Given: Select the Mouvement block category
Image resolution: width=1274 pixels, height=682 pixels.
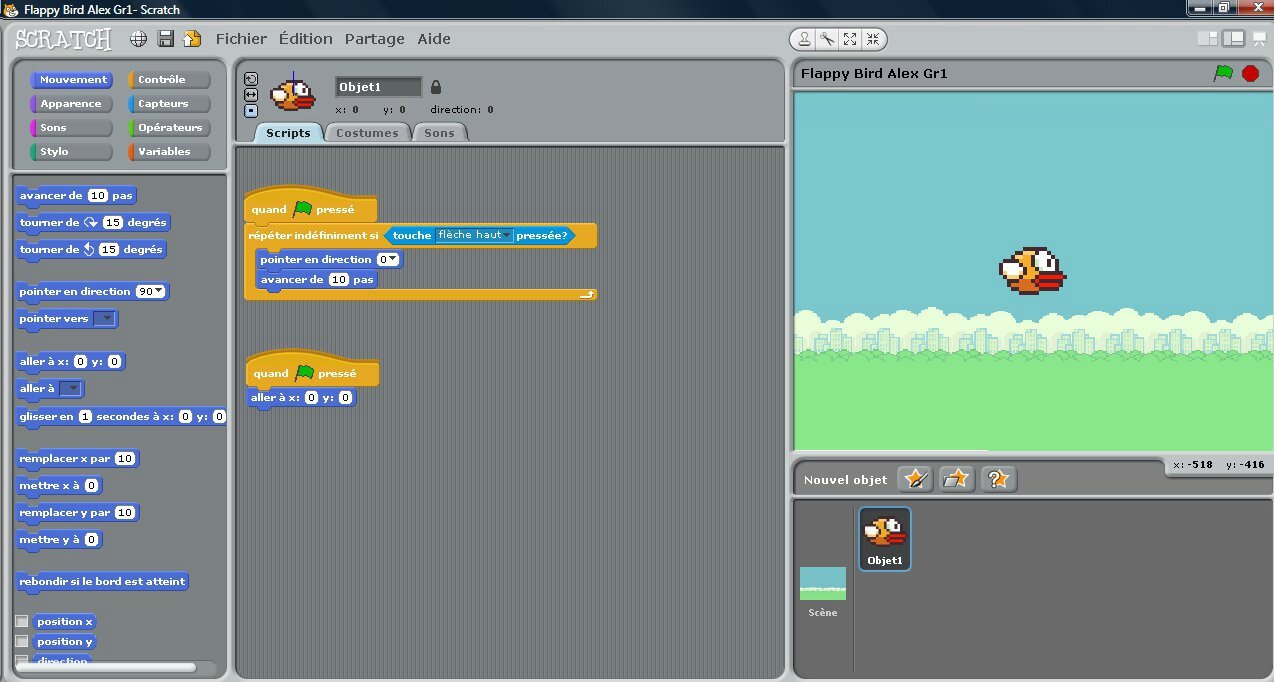Looking at the screenshot, I should 71,80.
